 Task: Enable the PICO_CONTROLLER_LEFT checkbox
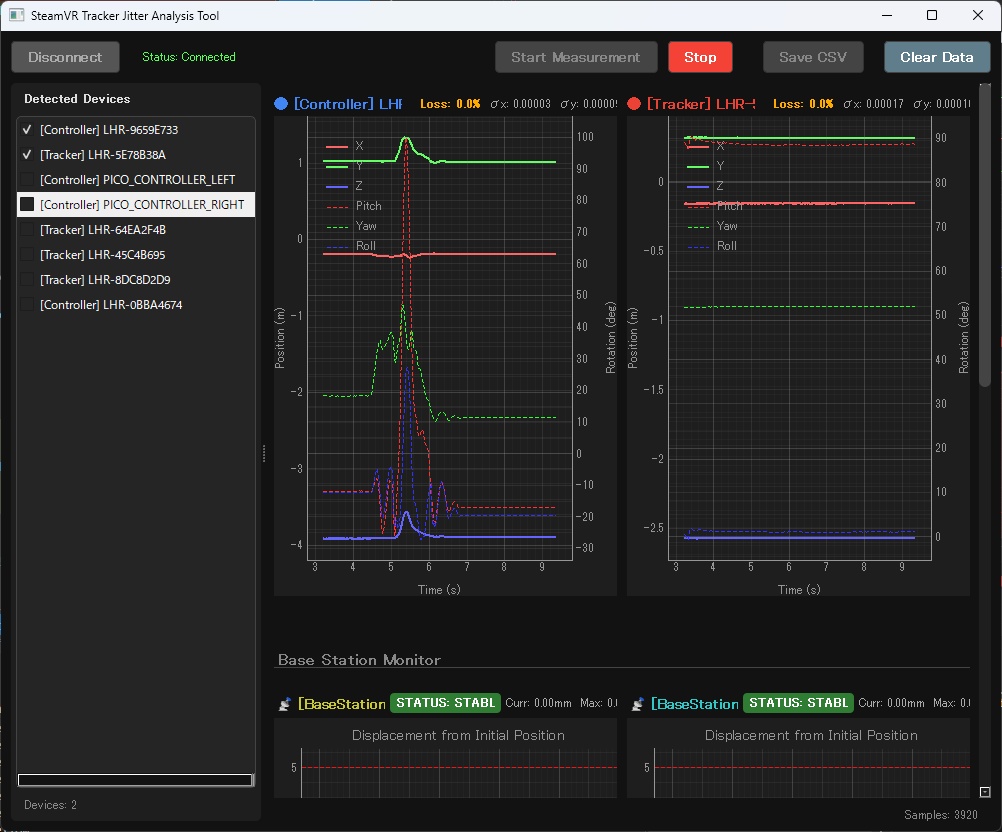[26, 179]
